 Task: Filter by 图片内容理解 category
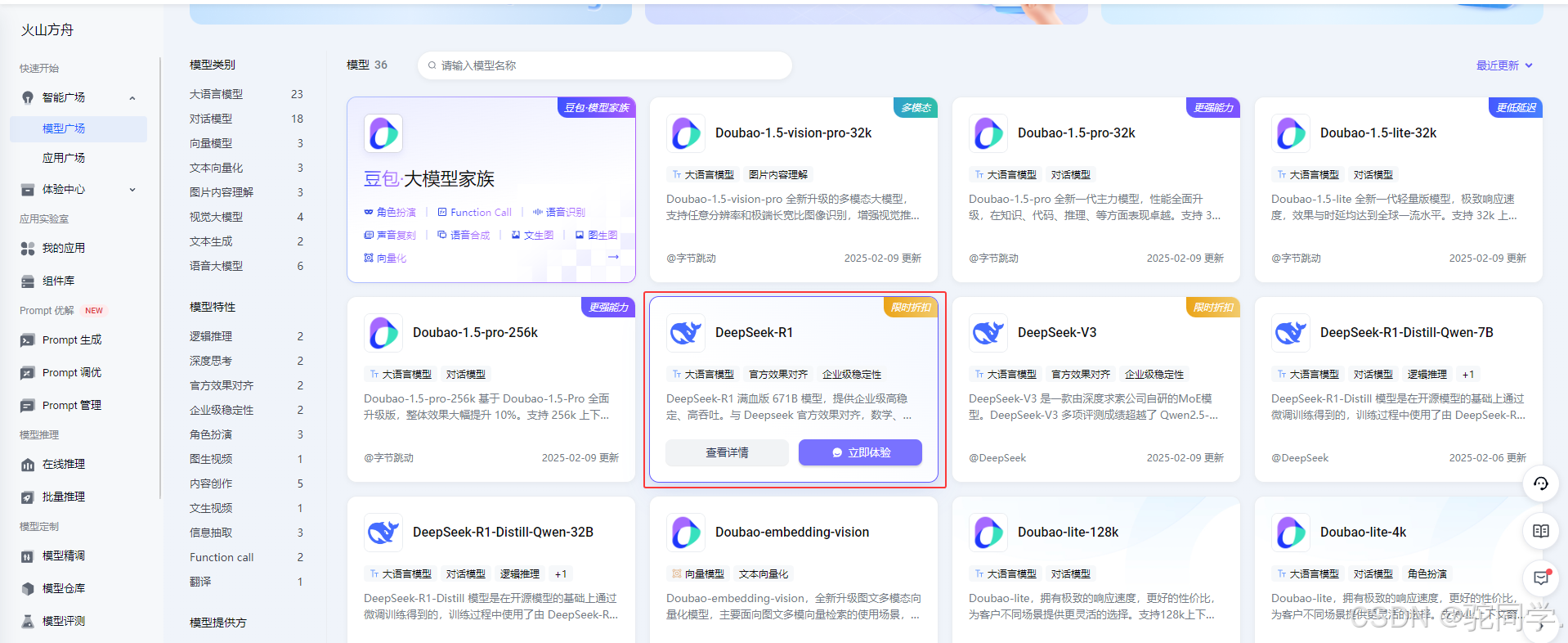246,192
